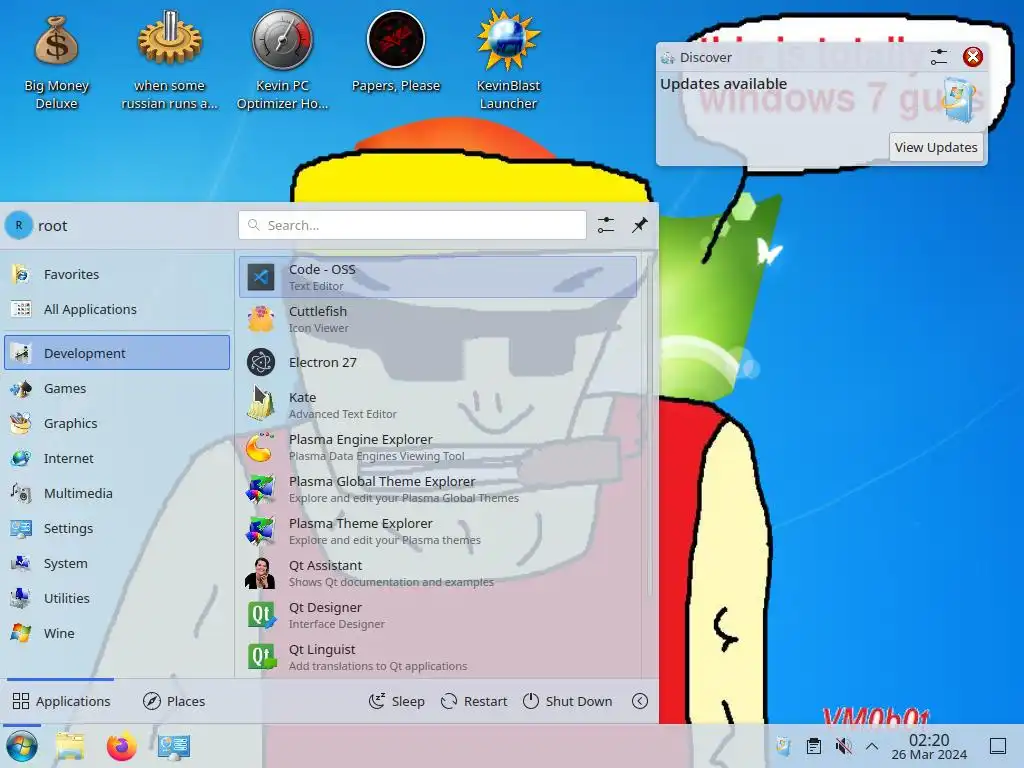1024x768 pixels.
Task: Click 'Shows Qt documentation and examples' text
Action: (391, 582)
